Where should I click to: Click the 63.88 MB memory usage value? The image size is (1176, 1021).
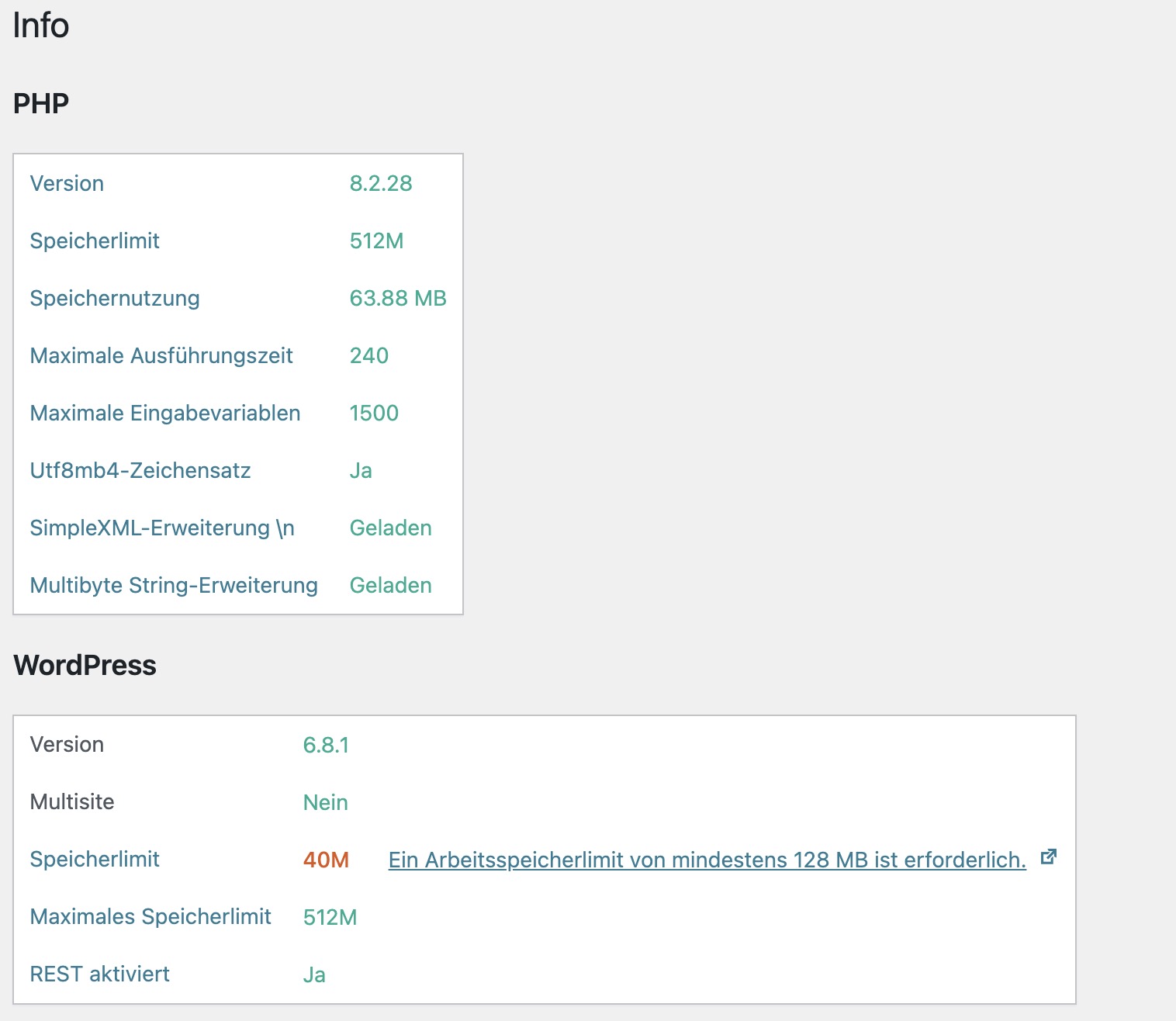(398, 298)
